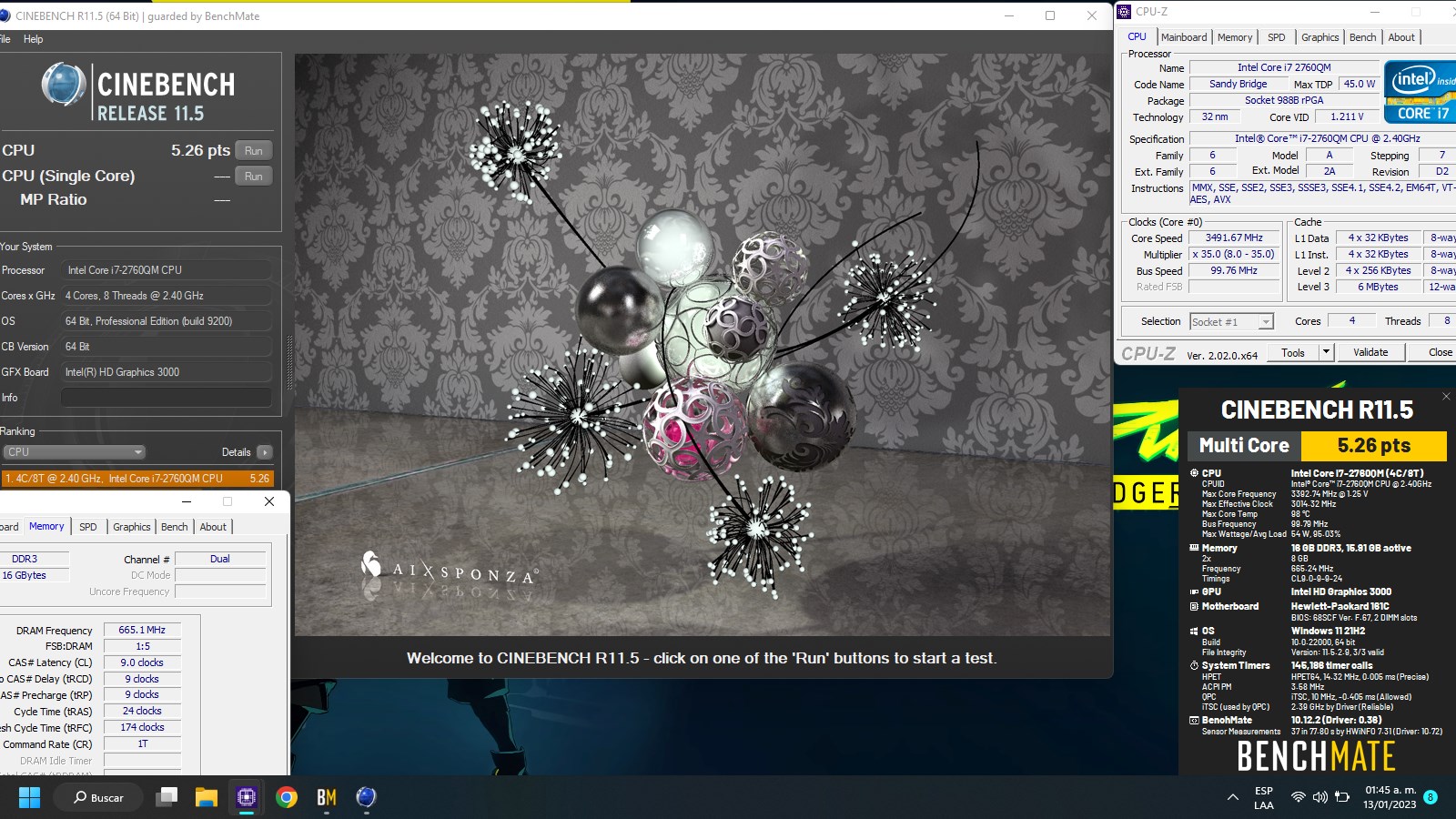
Task: Click the 5.26 pts score box
Action: 1373,446
